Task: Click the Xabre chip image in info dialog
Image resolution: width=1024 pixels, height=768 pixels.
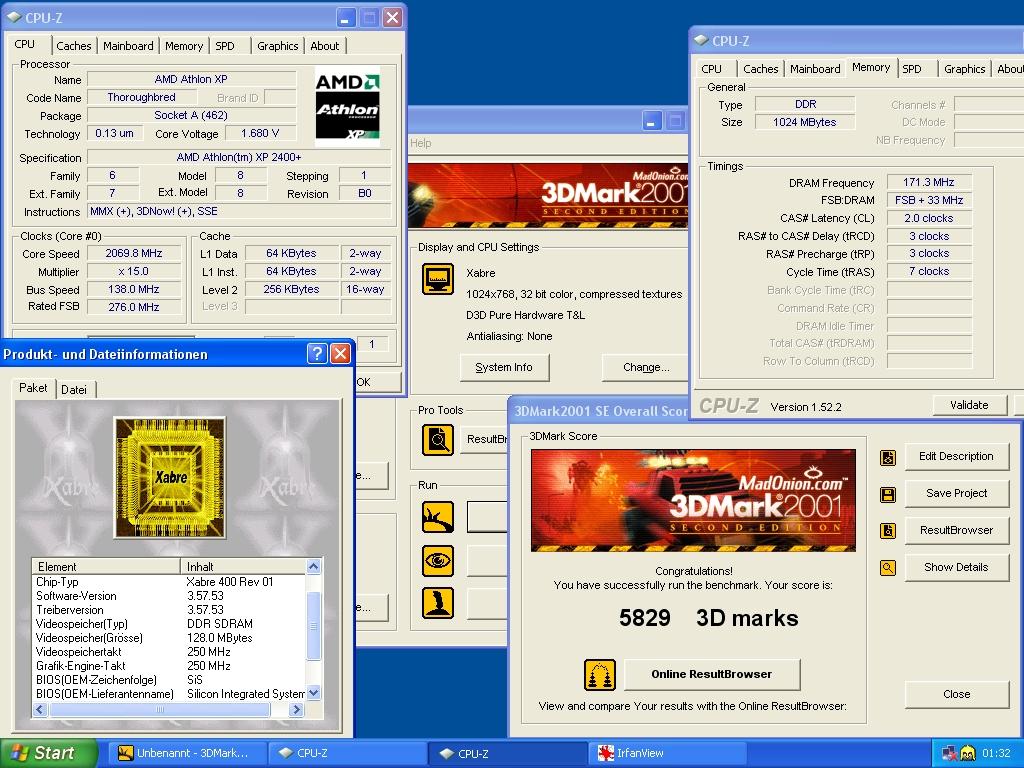Action: pyautogui.click(x=170, y=477)
